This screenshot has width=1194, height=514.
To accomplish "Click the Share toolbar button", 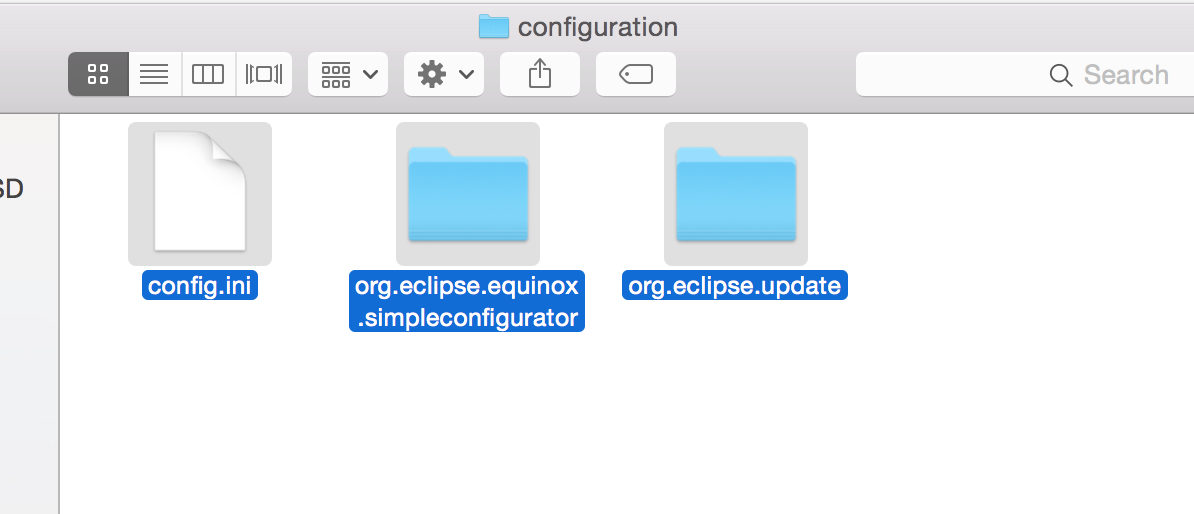I will 539,74.
